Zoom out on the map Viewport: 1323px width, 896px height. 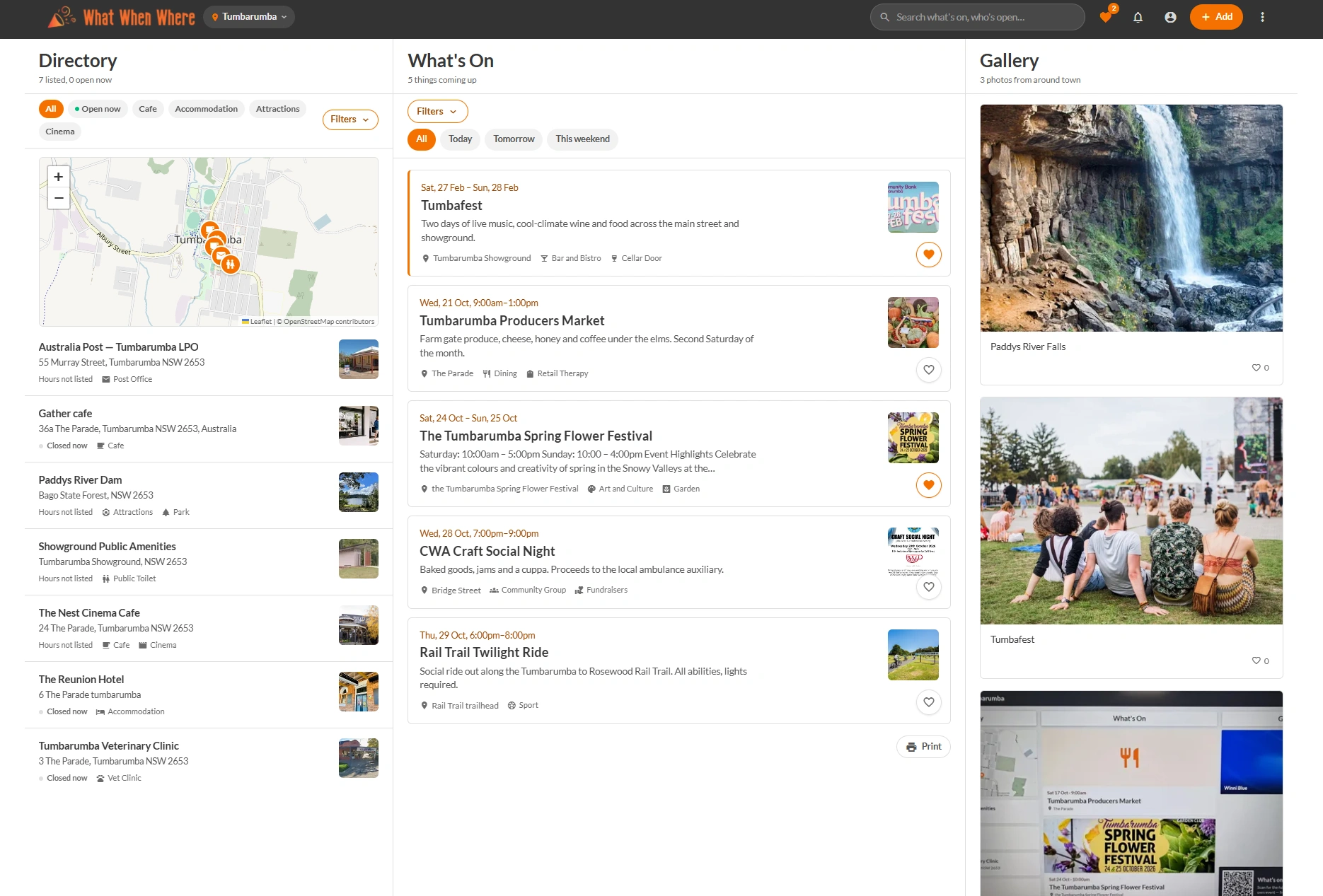[x=59, y=198]
